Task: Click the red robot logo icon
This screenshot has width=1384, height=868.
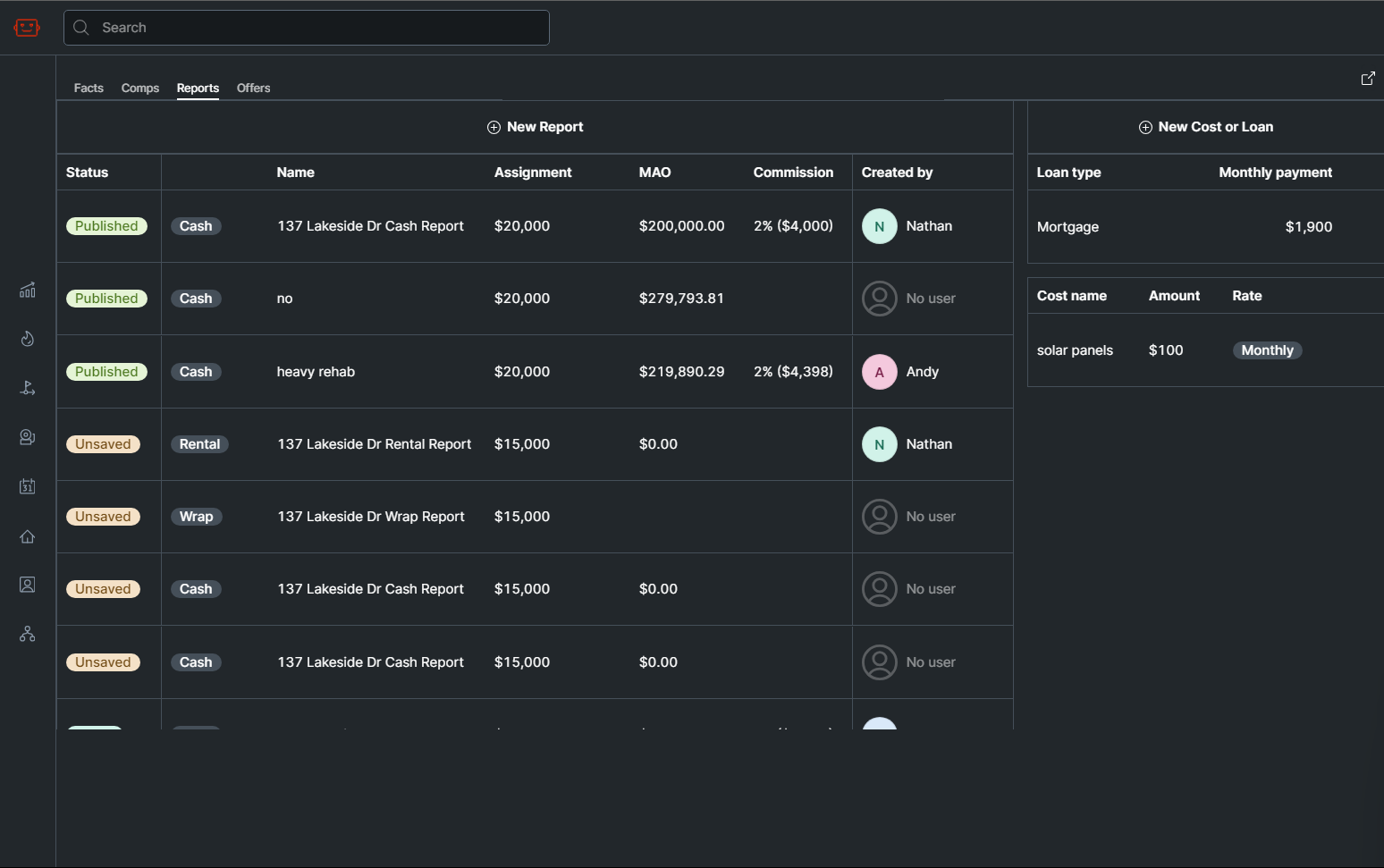Action: coord(27,28)
